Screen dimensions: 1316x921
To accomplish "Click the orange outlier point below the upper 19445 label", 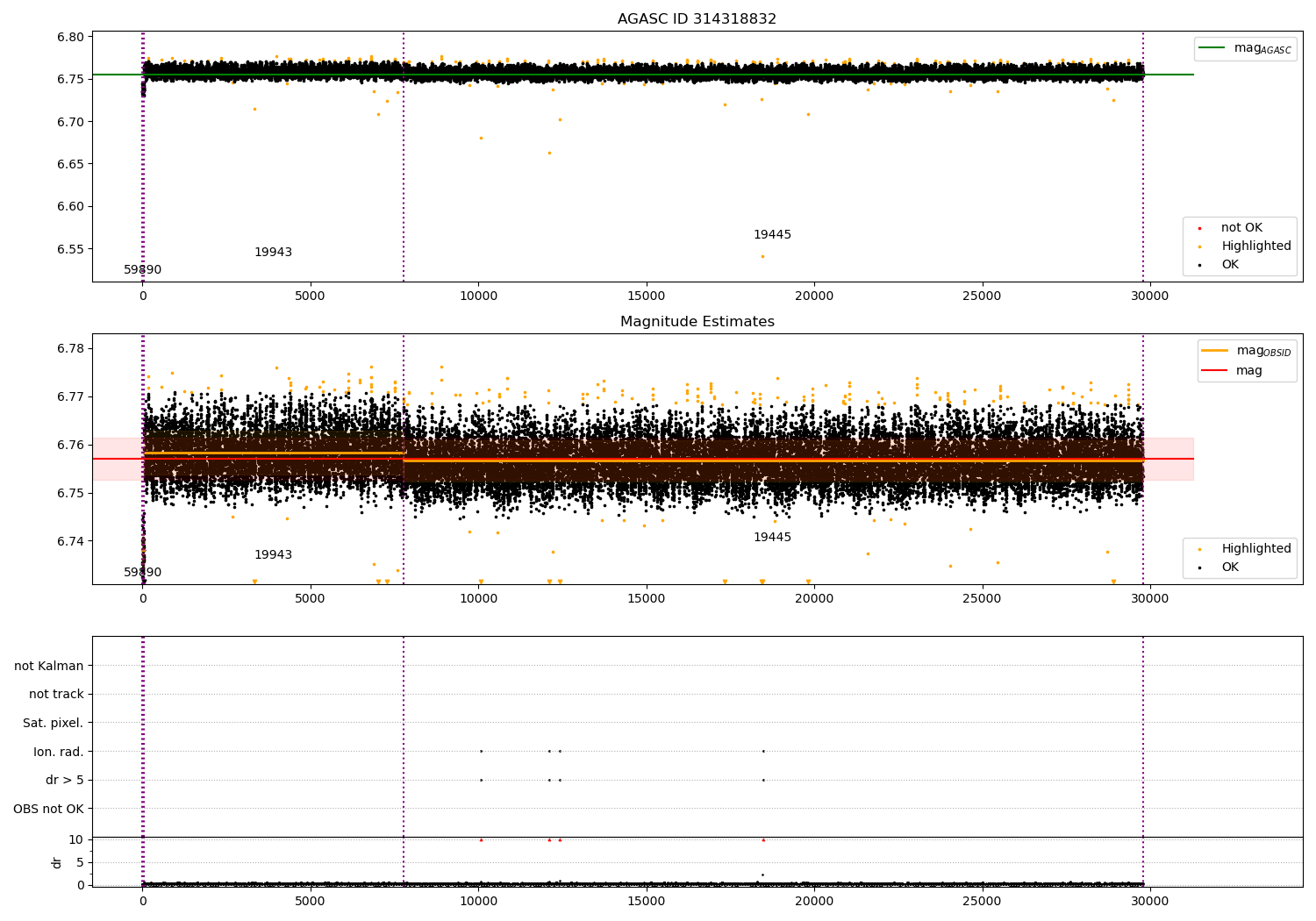I will pyautogui.click(x=762, y=256).
